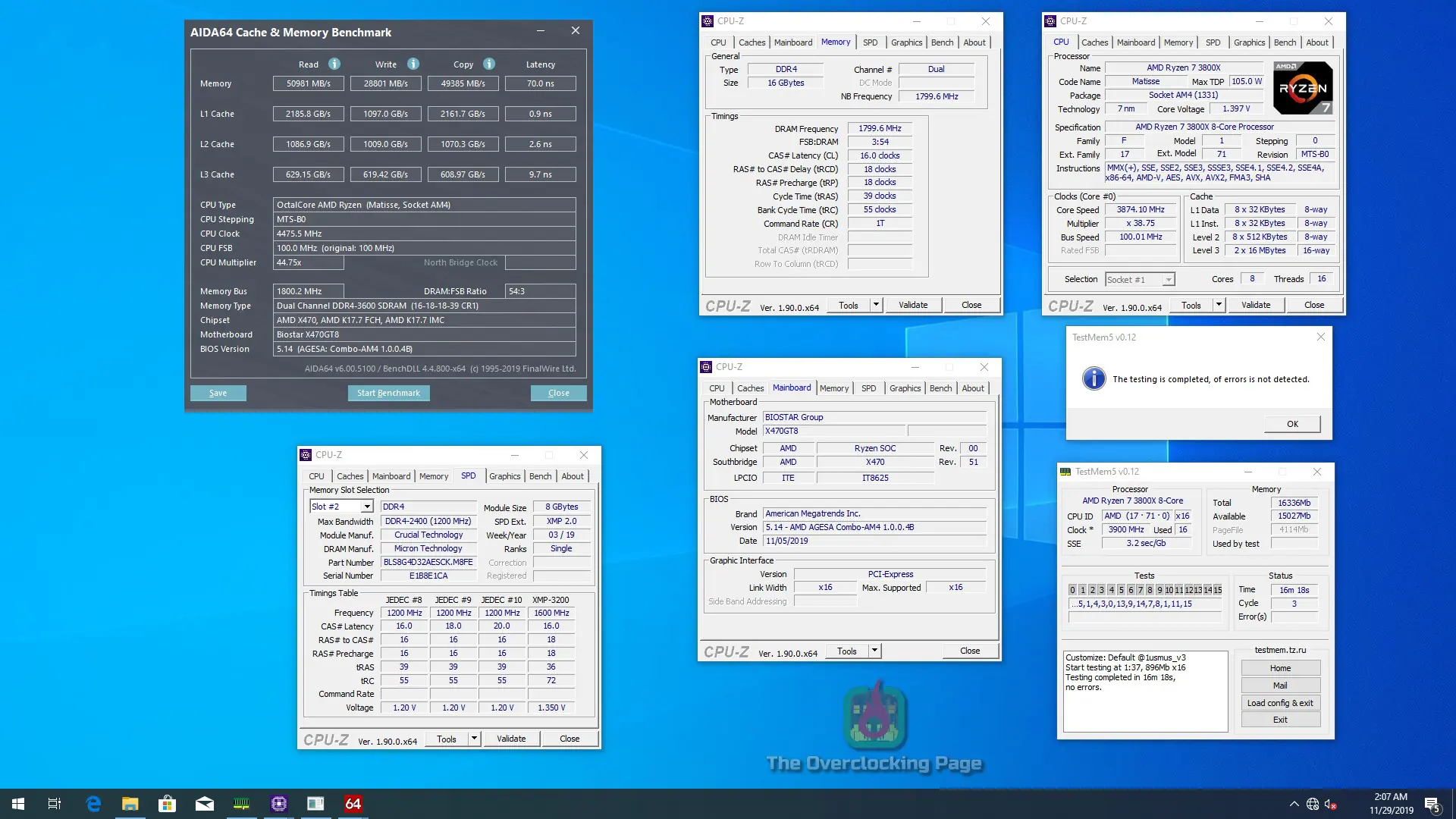Click Load config & exit button
The image size is (1456, 819).
[x=1280, y=703]
